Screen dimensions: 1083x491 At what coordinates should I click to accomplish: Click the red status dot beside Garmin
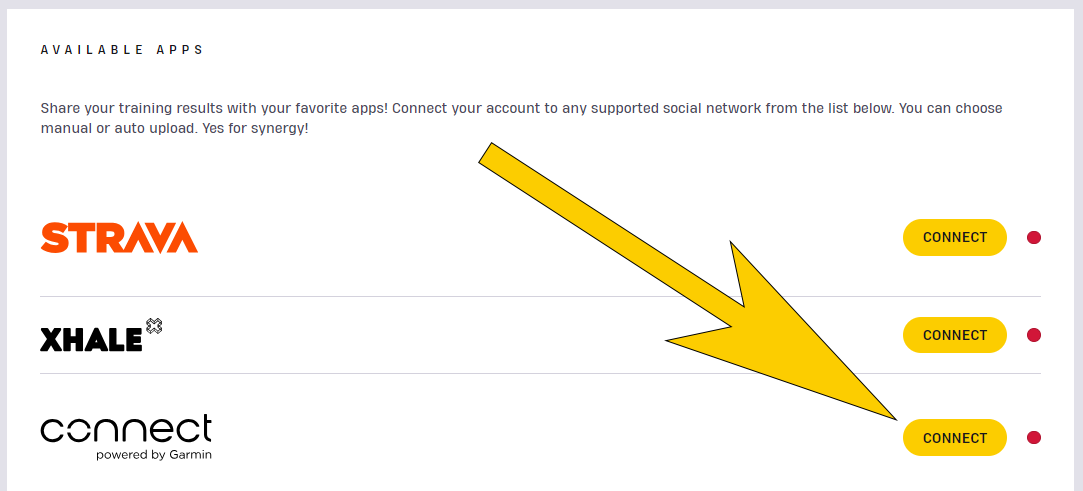pyautogui.click(x=1034, y=437)
